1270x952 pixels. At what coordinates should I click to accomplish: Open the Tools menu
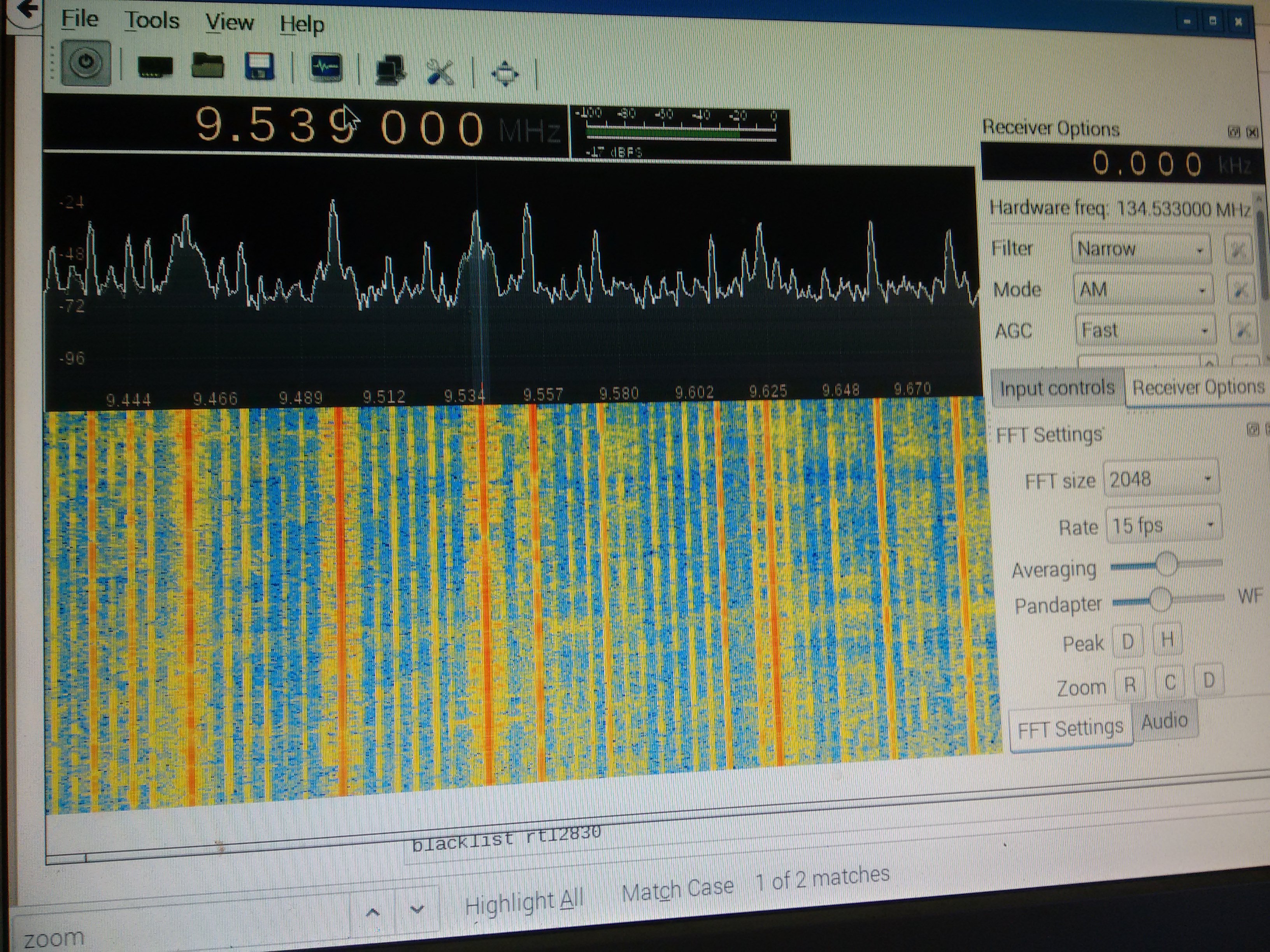[152, 21]
